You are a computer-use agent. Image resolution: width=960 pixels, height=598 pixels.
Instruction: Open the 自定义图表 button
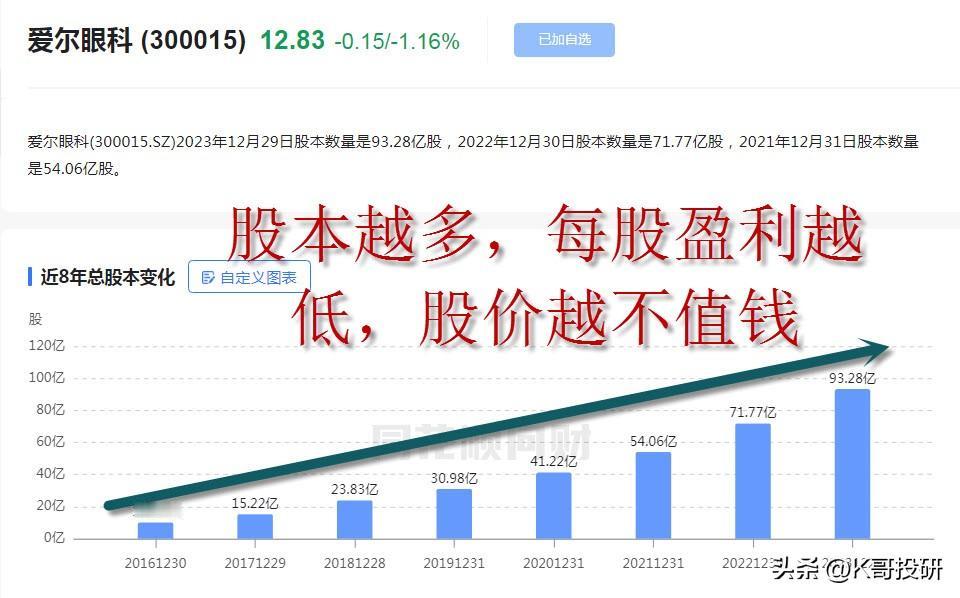click(x=249, y=277)
